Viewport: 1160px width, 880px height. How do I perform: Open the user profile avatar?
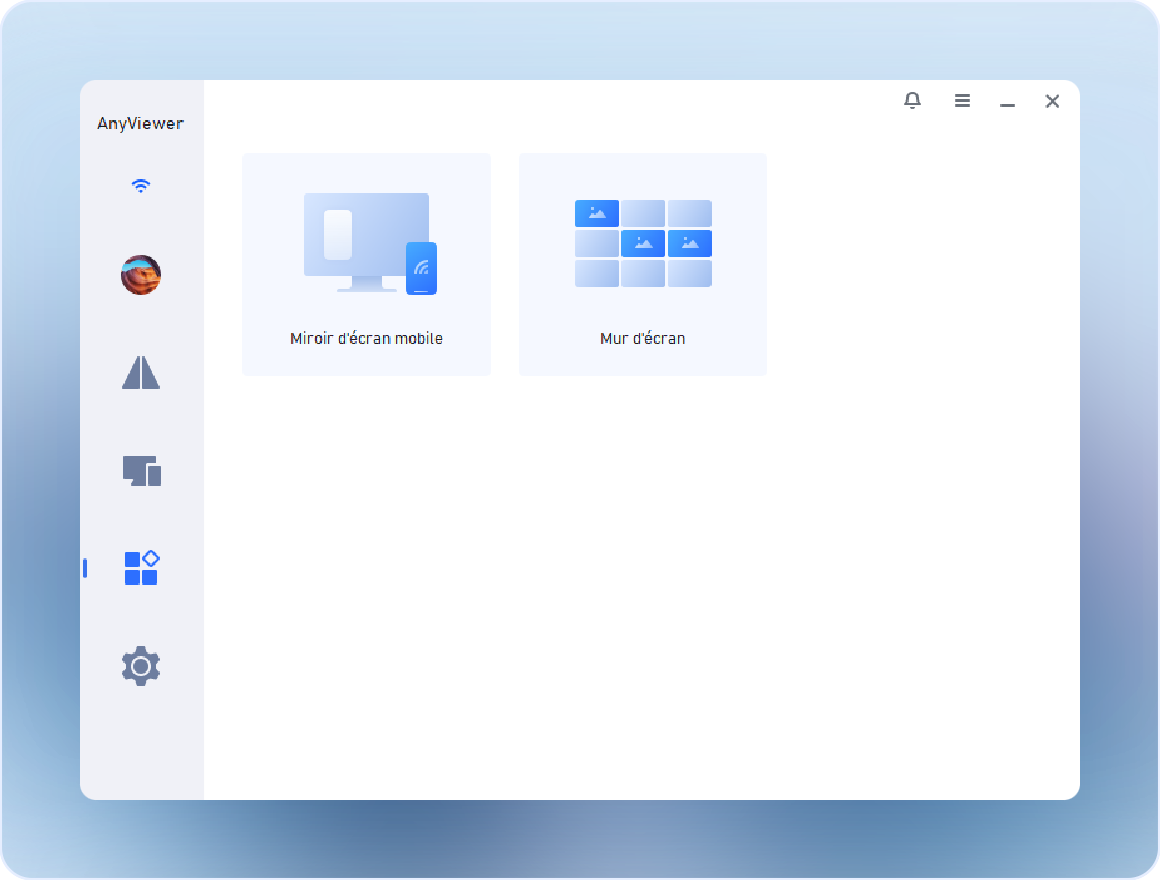tap(141, 275)
